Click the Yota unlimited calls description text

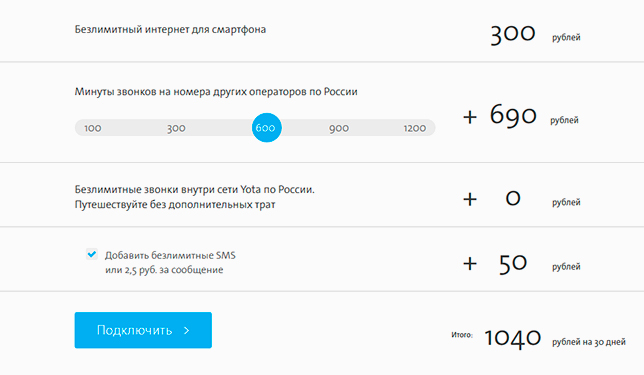pos(195,197)
